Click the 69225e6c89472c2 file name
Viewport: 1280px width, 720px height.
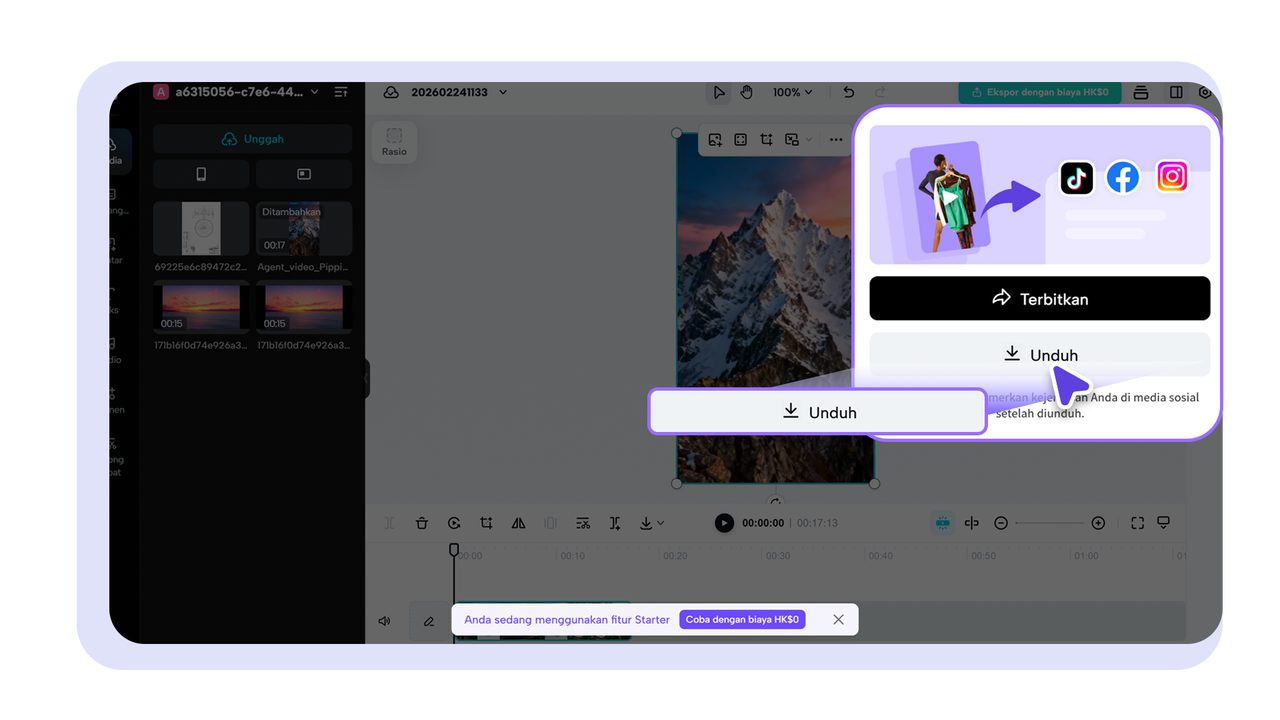click(201, 267)
